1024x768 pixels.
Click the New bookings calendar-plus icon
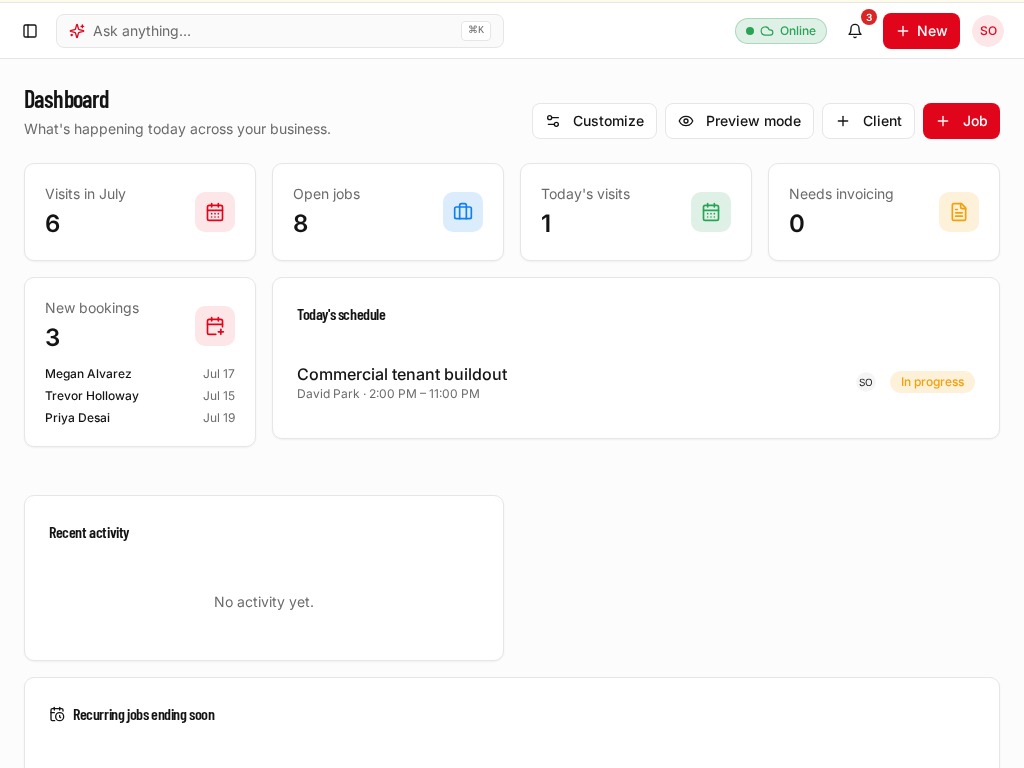click(215, 326)
